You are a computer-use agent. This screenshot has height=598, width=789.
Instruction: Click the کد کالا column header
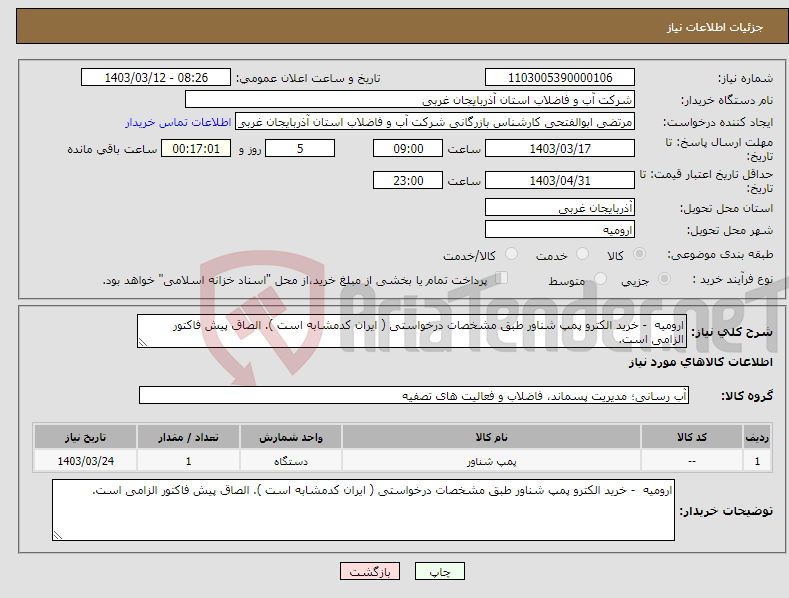point(692,437)
